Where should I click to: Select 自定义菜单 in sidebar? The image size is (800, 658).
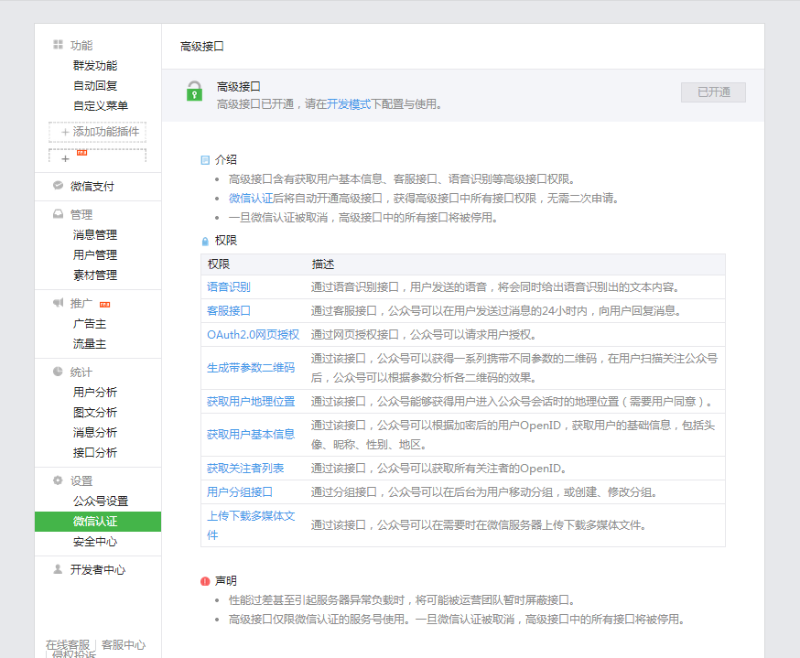101,106
